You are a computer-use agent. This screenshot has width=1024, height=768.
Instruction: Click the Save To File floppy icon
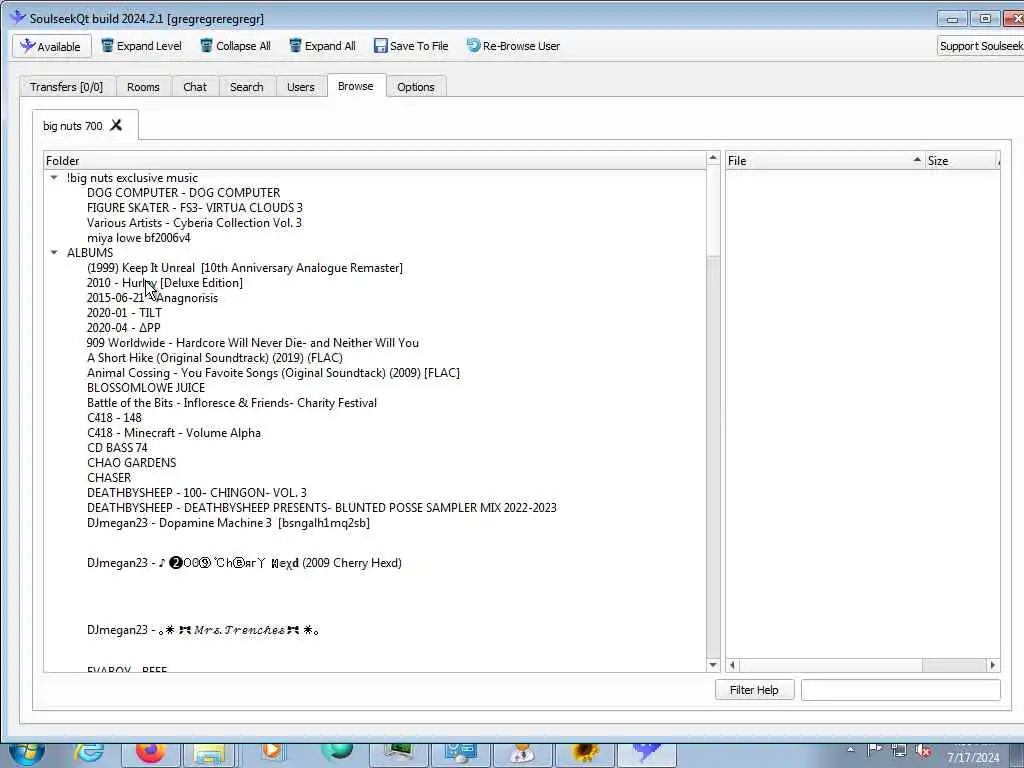tap(380, 46)
